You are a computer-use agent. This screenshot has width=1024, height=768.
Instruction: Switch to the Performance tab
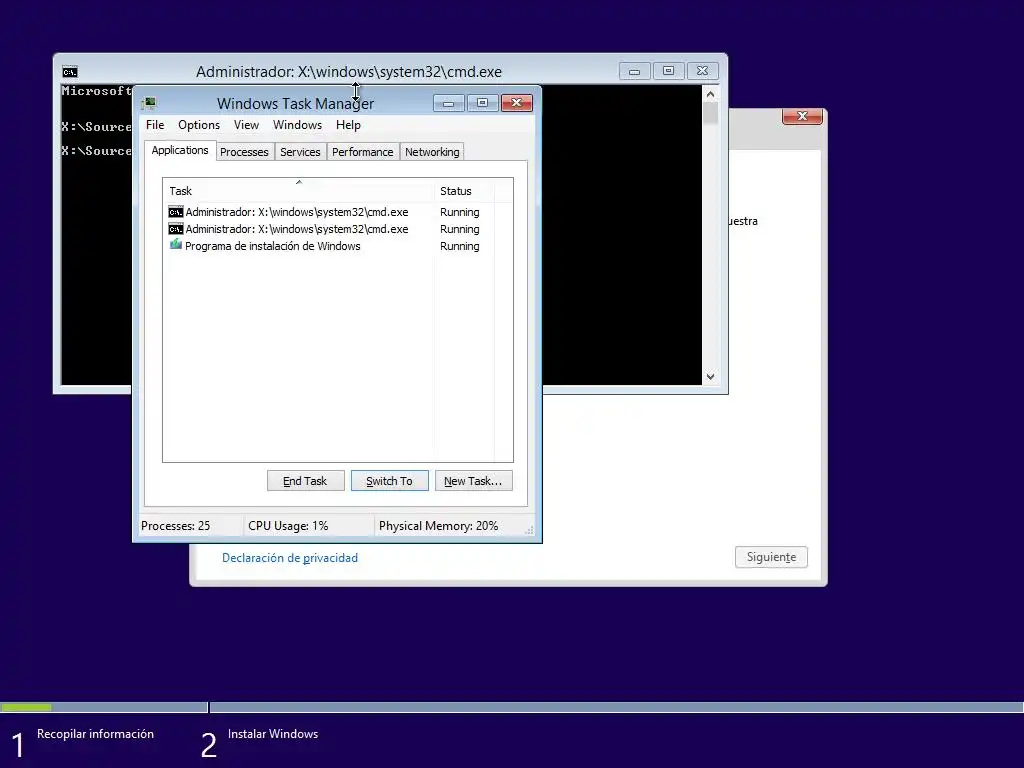point(362,152)
